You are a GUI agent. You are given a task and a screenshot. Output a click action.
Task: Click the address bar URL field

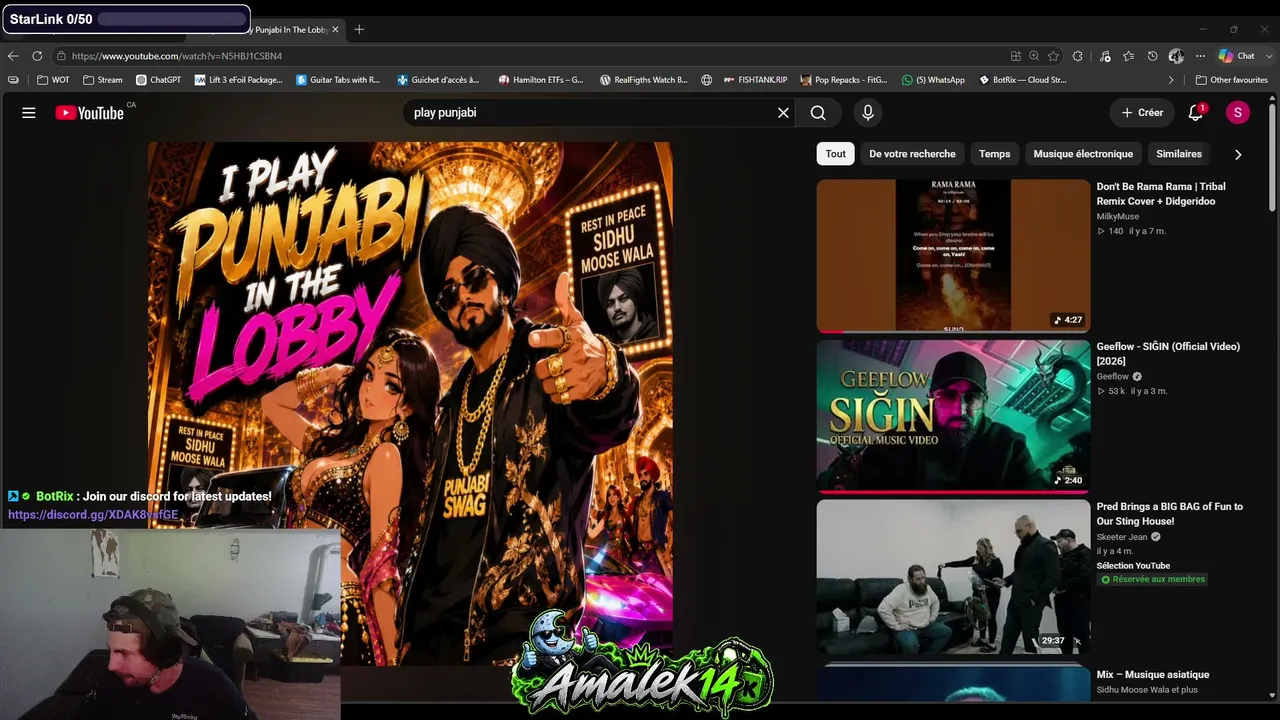tap(530, 56)
